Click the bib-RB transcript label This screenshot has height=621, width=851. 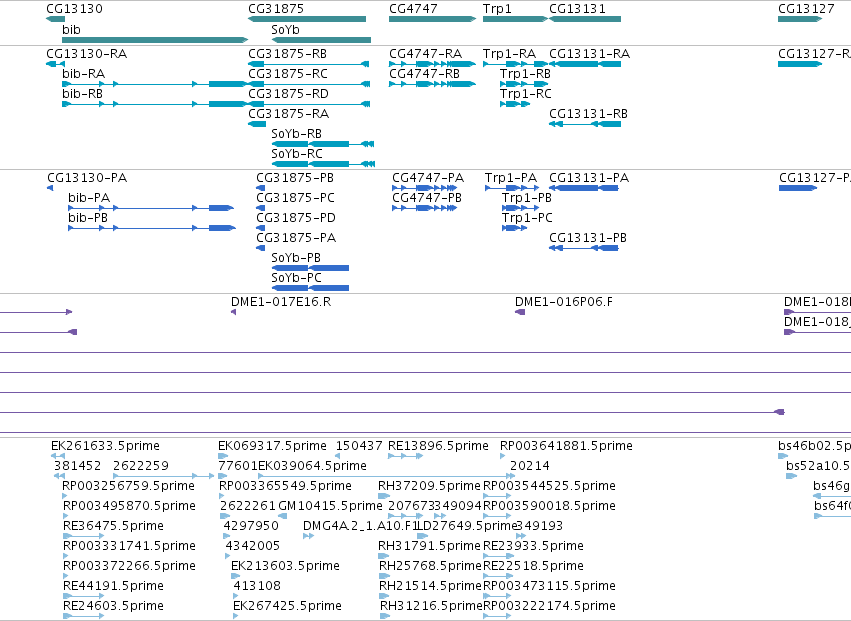tap(82, 93)
